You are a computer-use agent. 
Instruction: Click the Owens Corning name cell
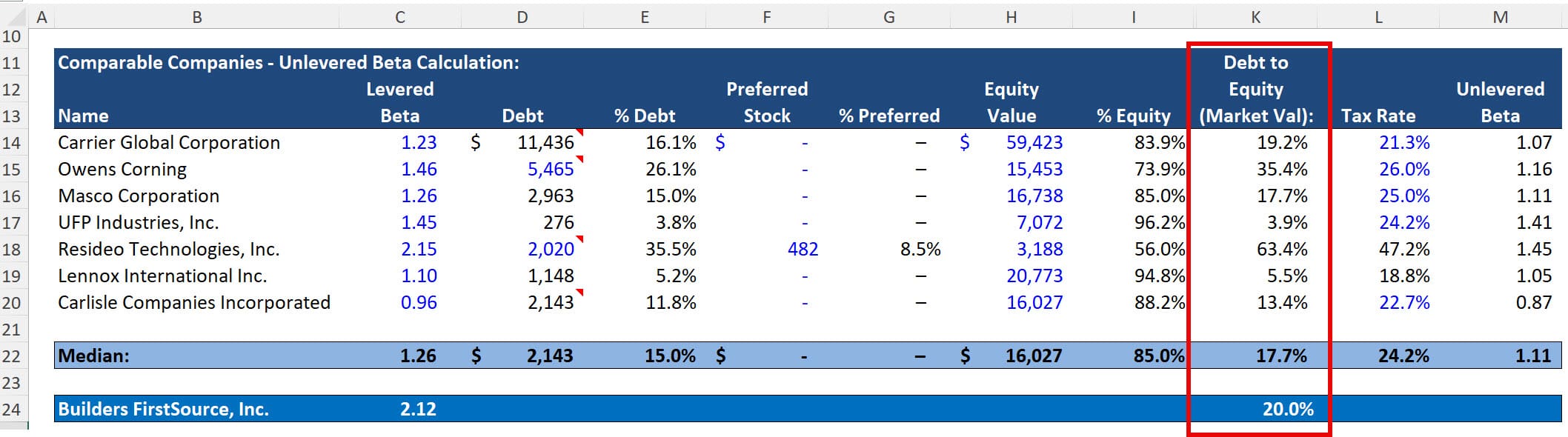coord(122,169)
